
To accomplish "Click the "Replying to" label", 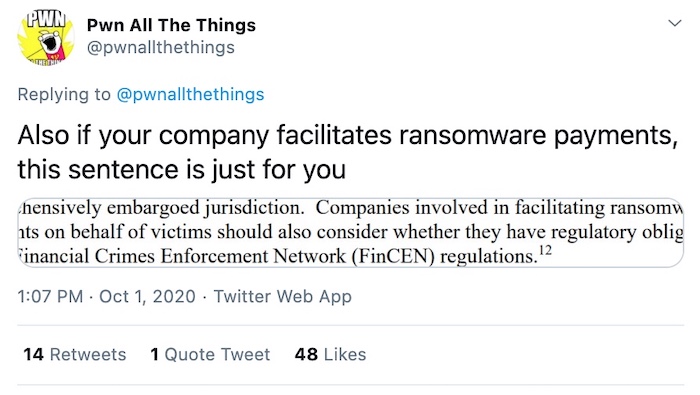I will 64,95.
